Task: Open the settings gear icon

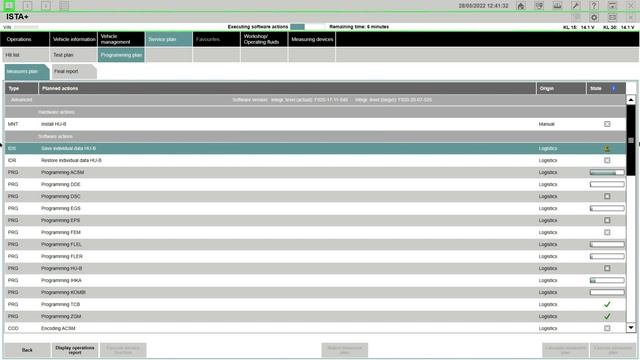Action: (x=594, y=18)
